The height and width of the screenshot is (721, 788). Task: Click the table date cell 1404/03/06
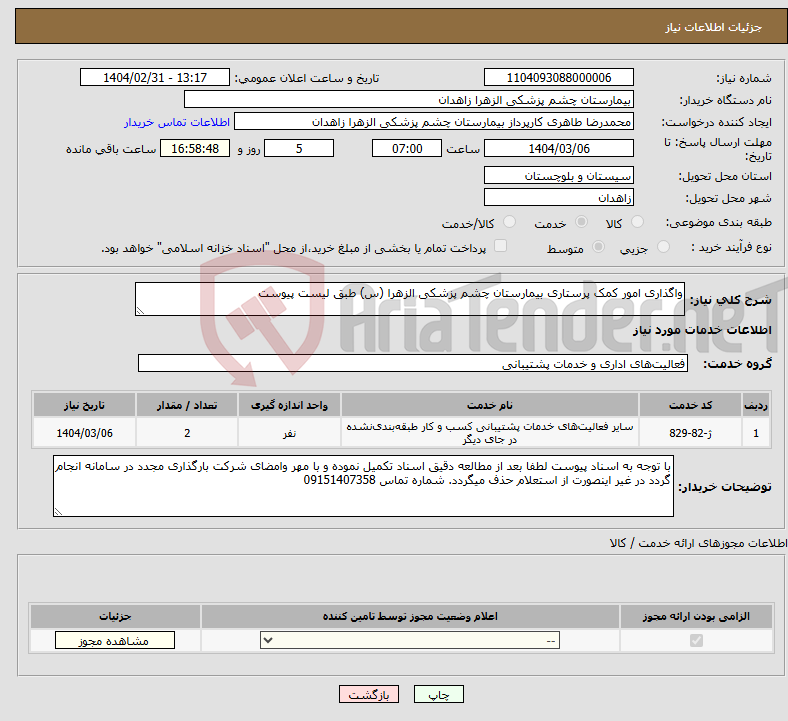point(84,433)
